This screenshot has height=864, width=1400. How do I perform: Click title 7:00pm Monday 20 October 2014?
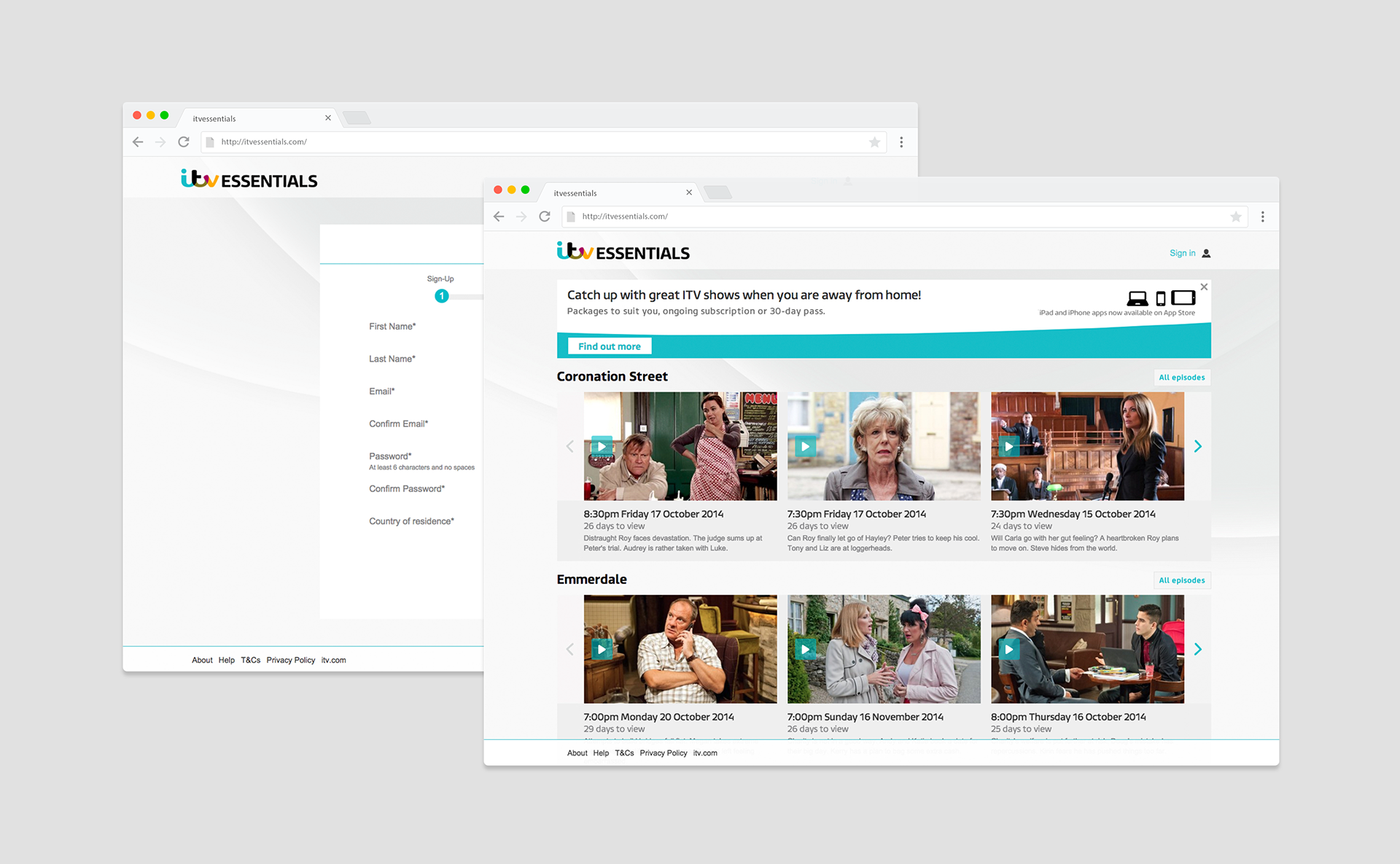pos(658,717)
